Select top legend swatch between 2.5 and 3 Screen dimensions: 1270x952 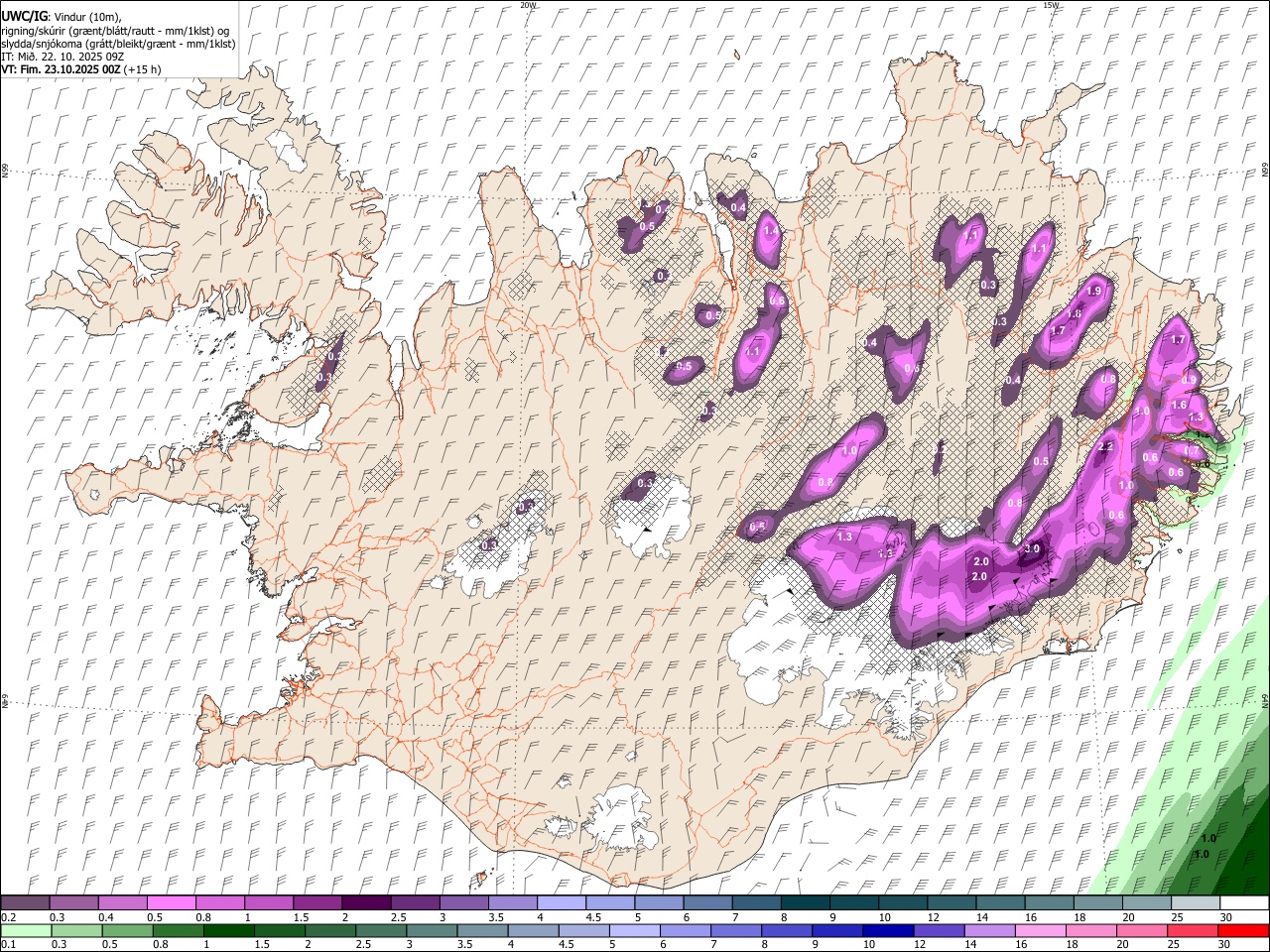415,902
